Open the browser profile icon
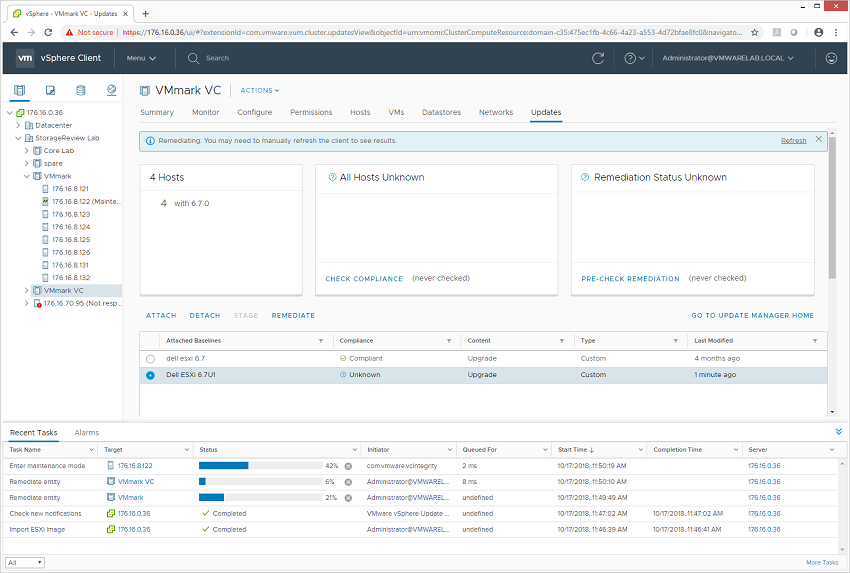This screenshot has height=573, width=850. point(819,33)
